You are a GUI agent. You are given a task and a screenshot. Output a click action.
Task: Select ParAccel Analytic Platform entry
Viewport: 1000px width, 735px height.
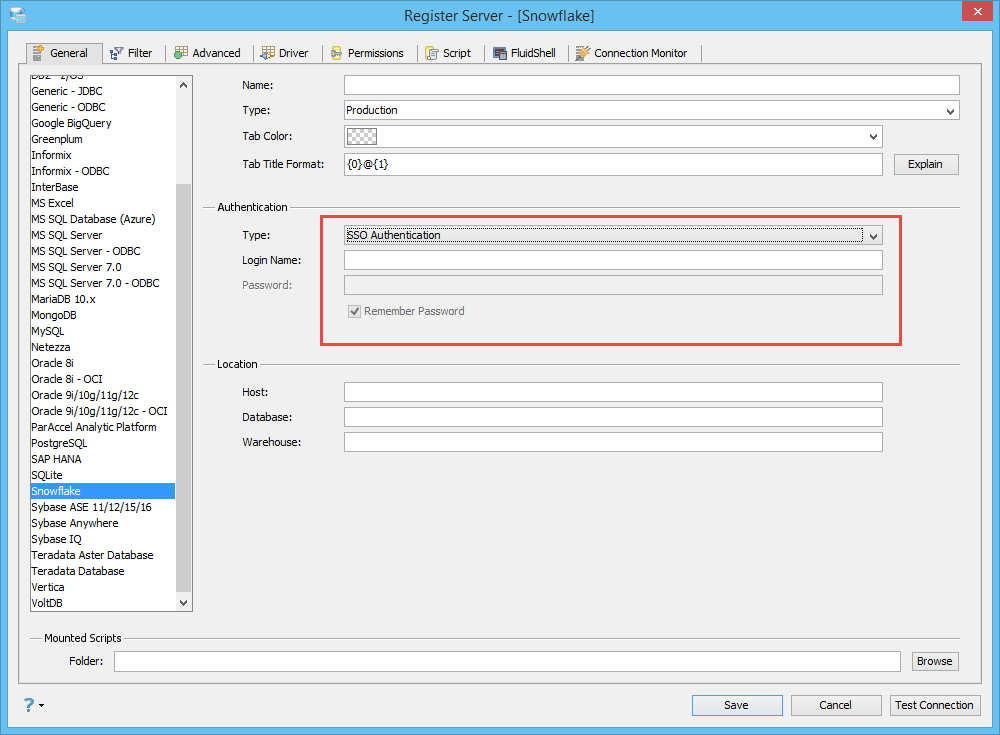coord(103,427)
